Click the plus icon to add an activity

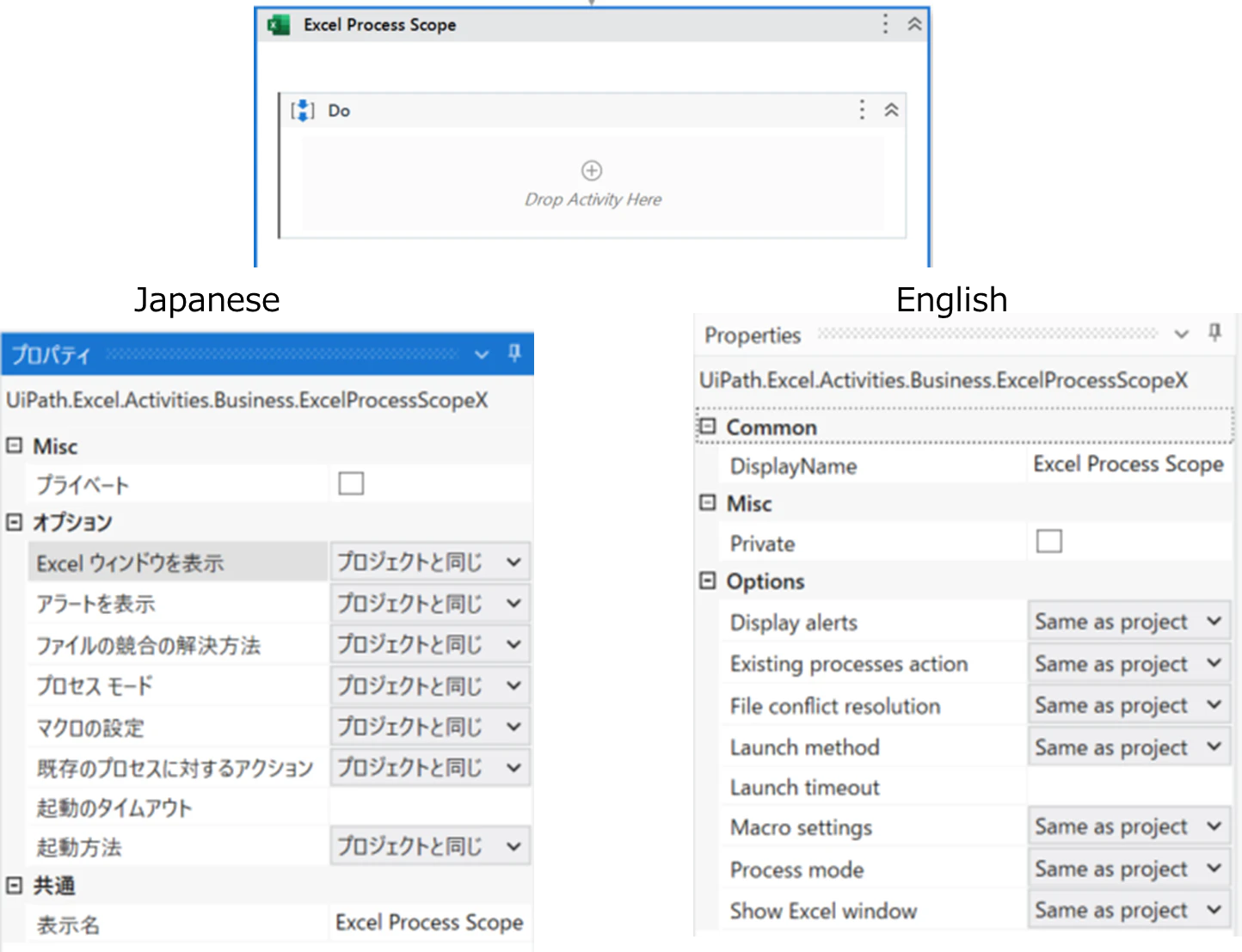pyautogui.click(x=592, y=170)
